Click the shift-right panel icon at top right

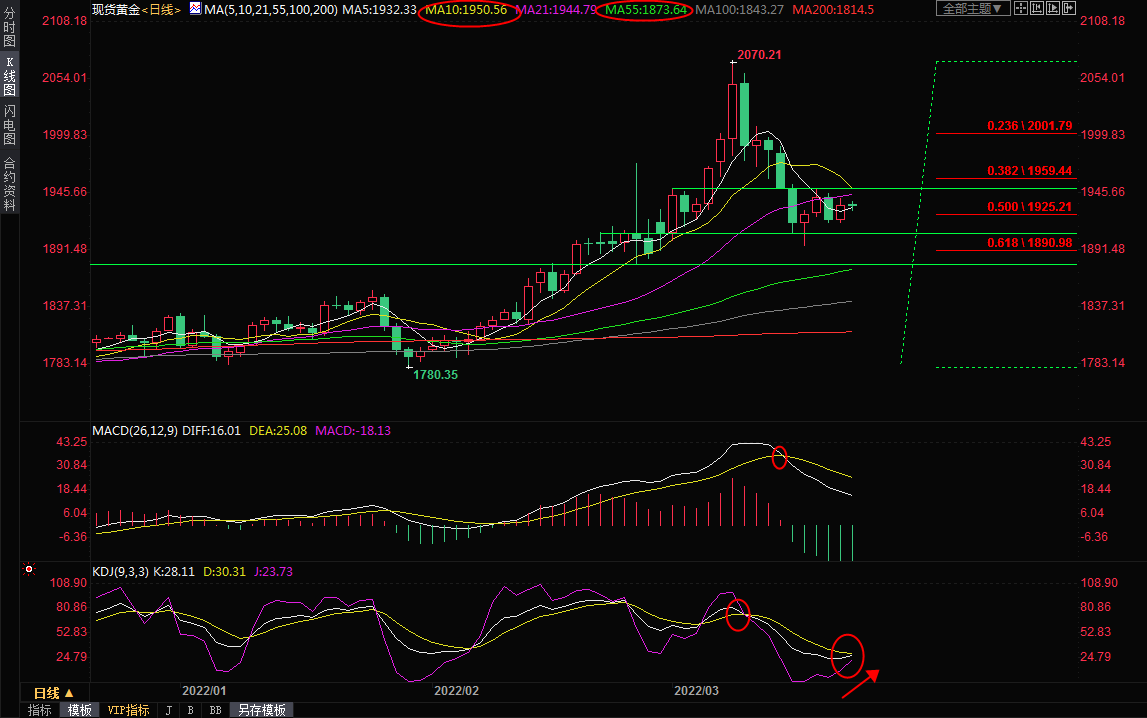1069,8
